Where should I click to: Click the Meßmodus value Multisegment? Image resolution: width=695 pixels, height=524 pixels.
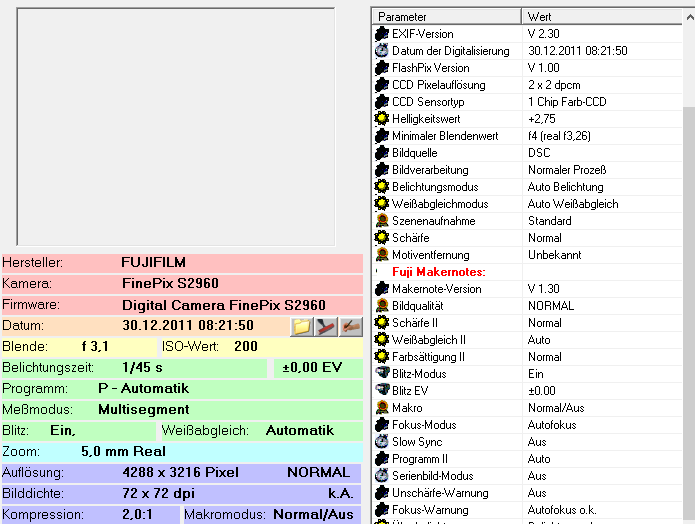(144, 409)
